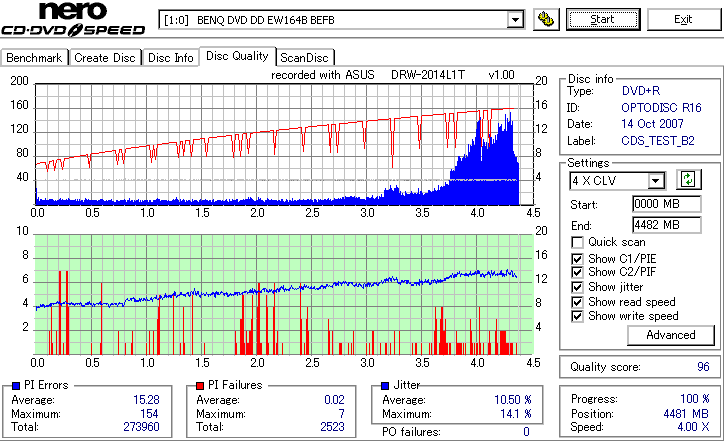Image resolution: width=724 pixels, height=441 pixels.
Task: Disable Show write speed checkbox
Action: point(577,316)
